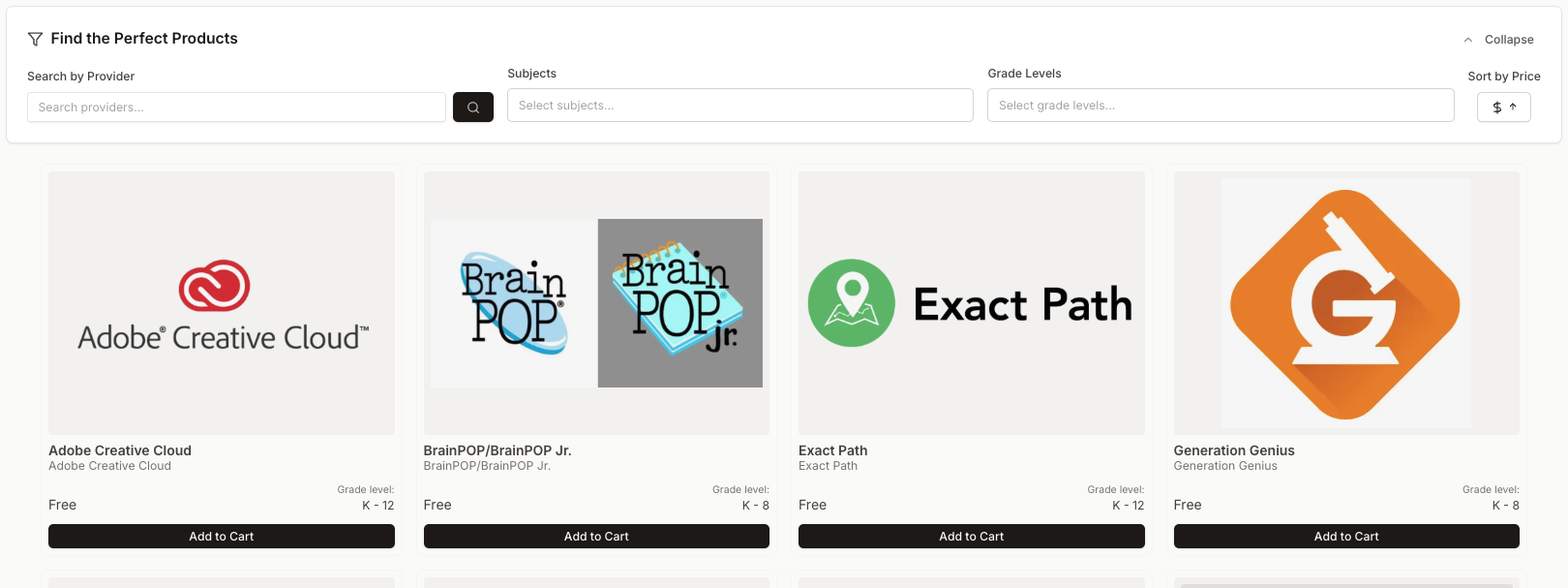The height and width of the screenshot is (588, 1568).
Task: Open the BrainPOP/BrainPOP Jr. product title
Action: (x=498, y=450)
